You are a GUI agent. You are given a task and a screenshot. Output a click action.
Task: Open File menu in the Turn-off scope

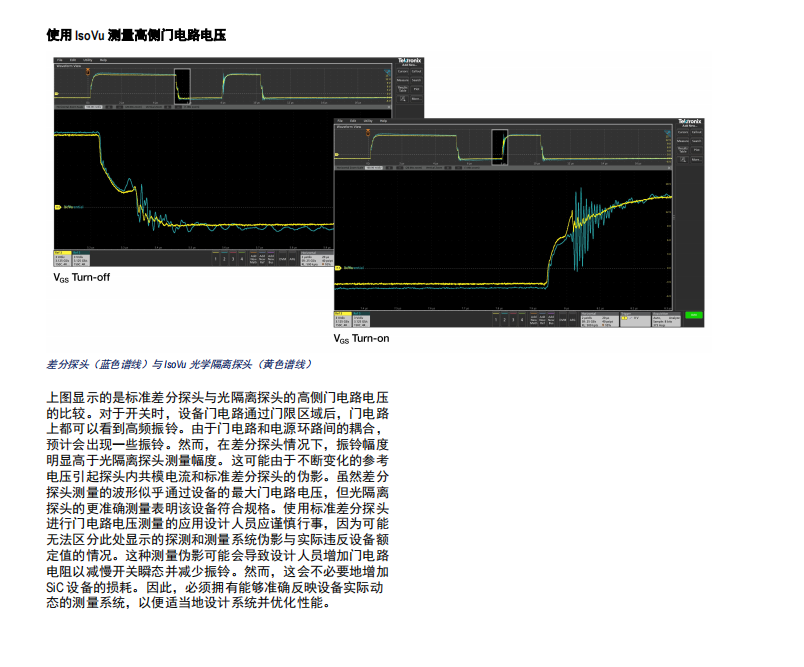(x=59, y=60)
